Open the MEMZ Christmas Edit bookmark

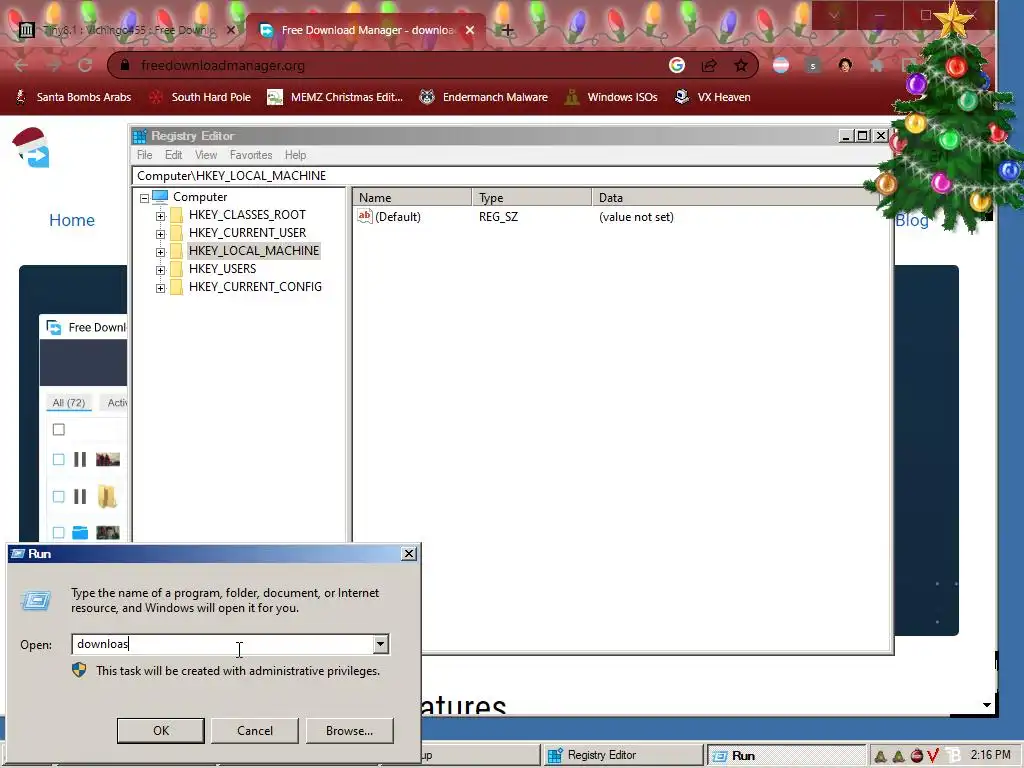[x=336, y=97]
